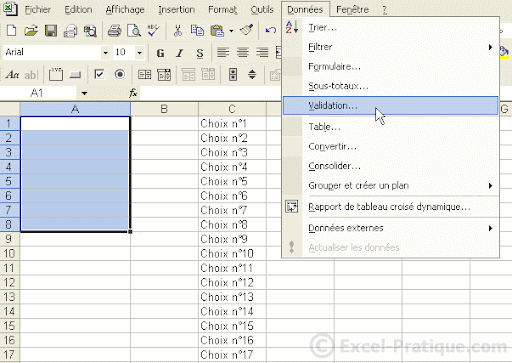Screen dimensions: 512x363
Task: Open the Affichage menu
Action: coord(125,10)
